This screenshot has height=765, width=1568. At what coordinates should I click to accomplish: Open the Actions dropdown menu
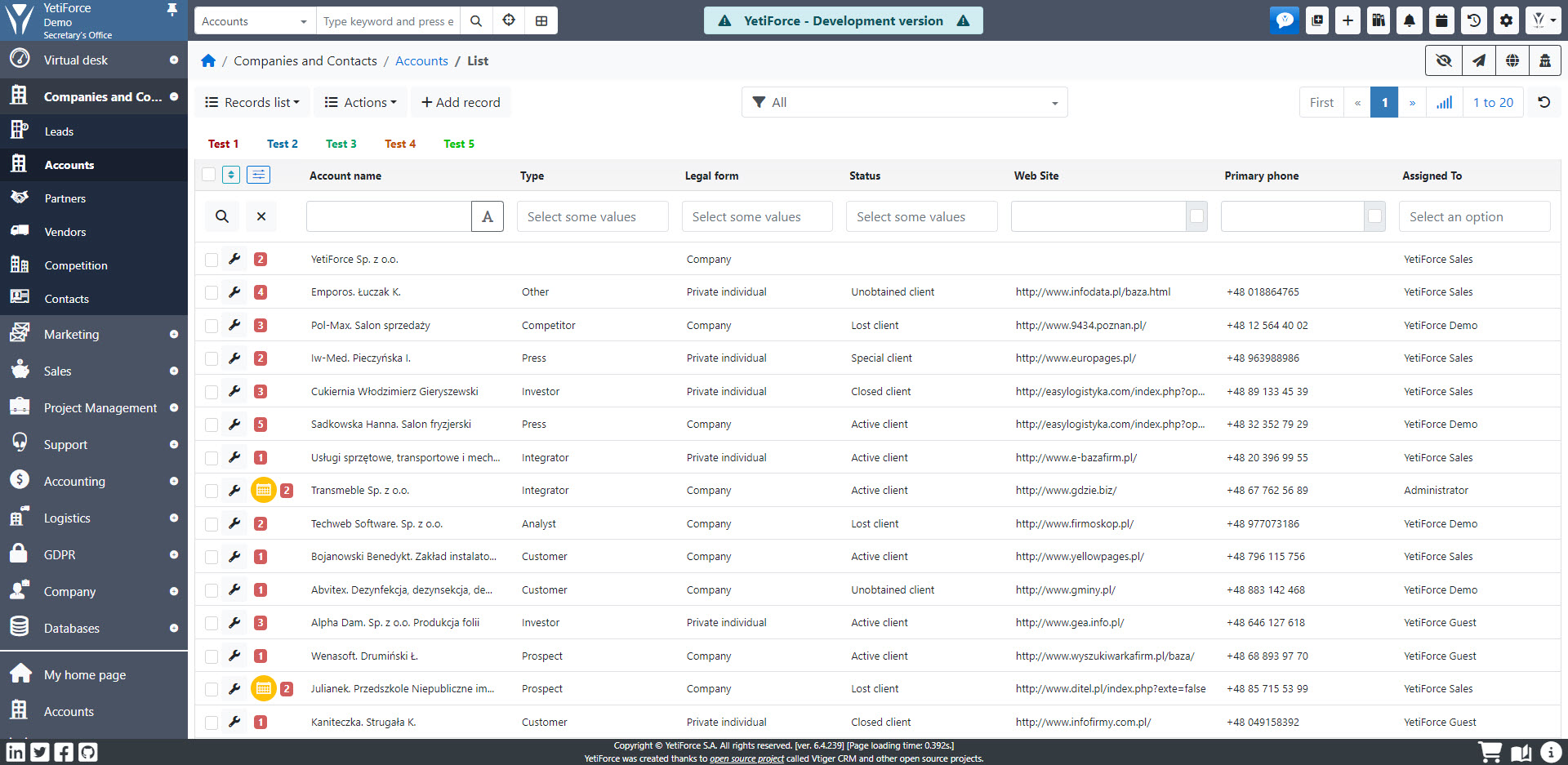[360, 102]
